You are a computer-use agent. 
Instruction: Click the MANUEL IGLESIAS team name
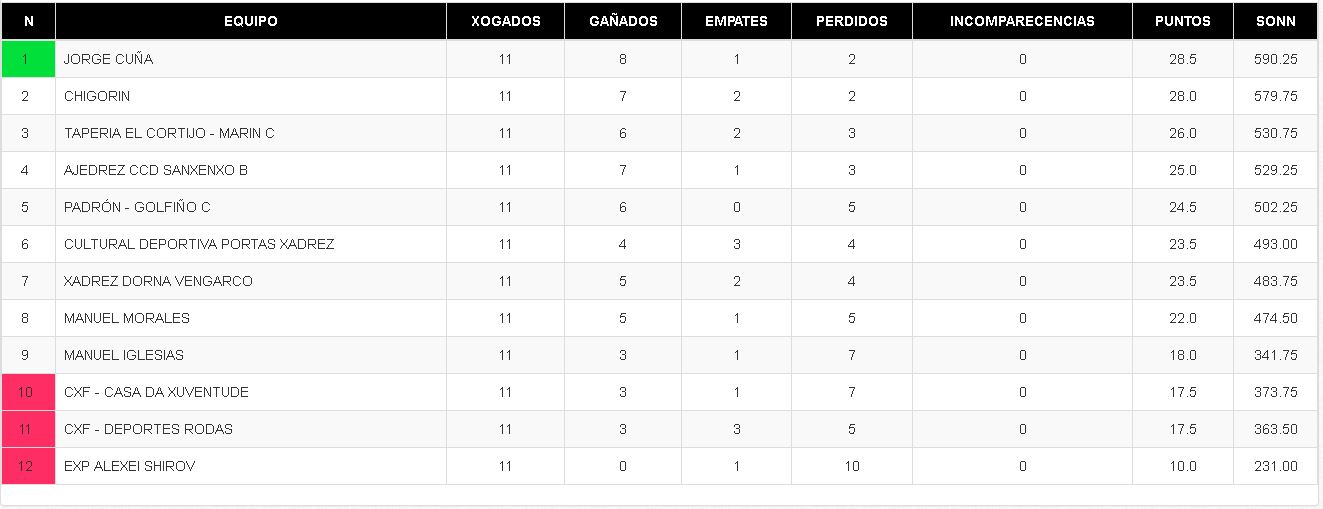(124, 355)
